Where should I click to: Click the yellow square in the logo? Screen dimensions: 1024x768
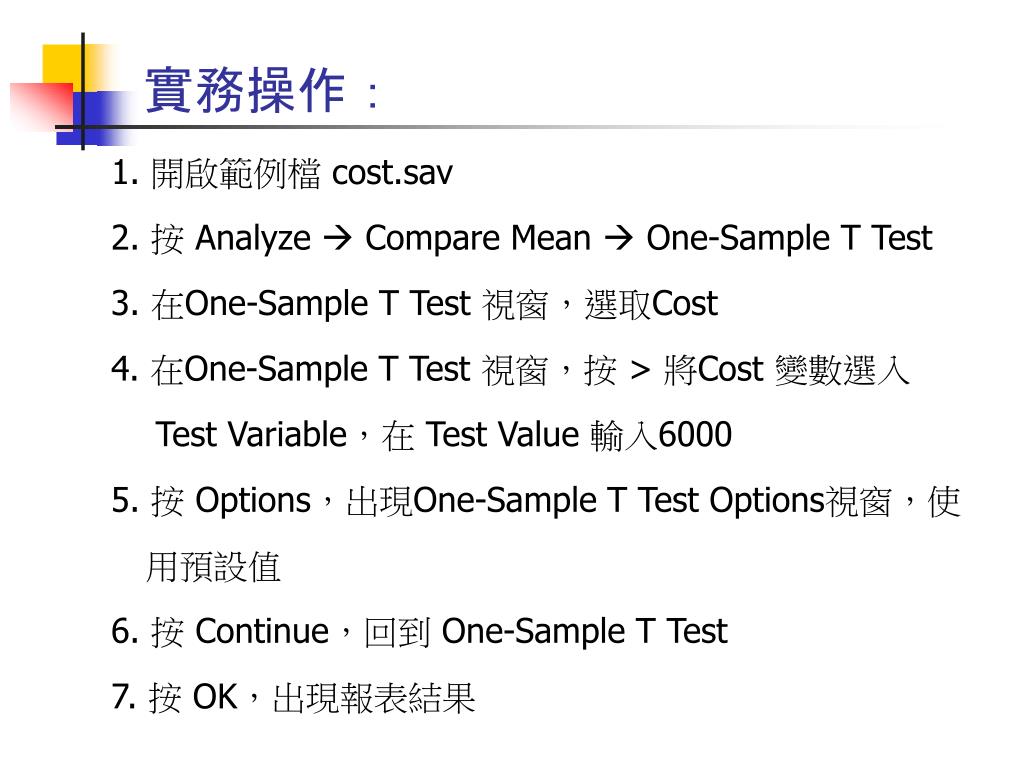[x=73, y=67]
